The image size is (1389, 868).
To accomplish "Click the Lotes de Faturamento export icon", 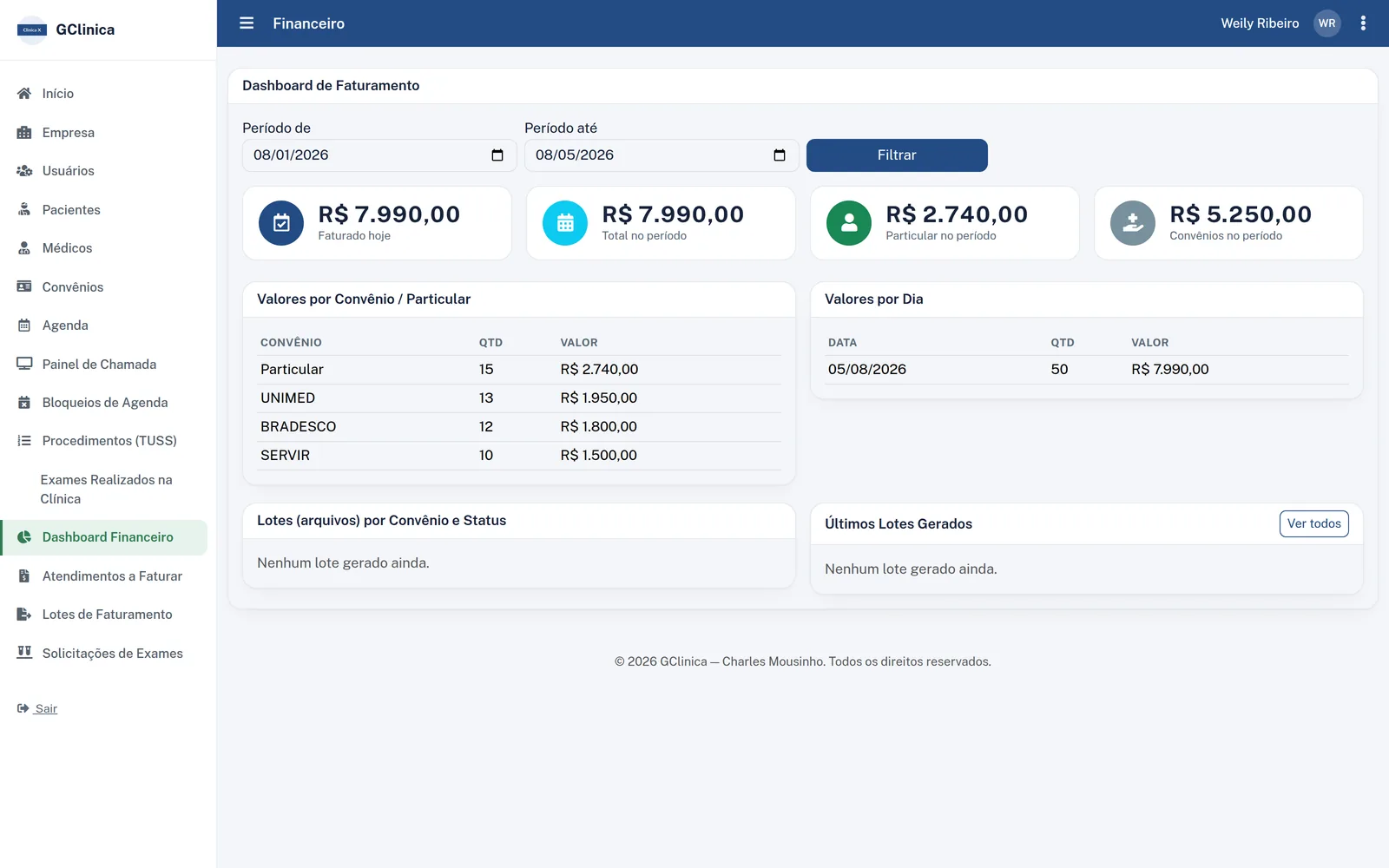I will [24, 615].
